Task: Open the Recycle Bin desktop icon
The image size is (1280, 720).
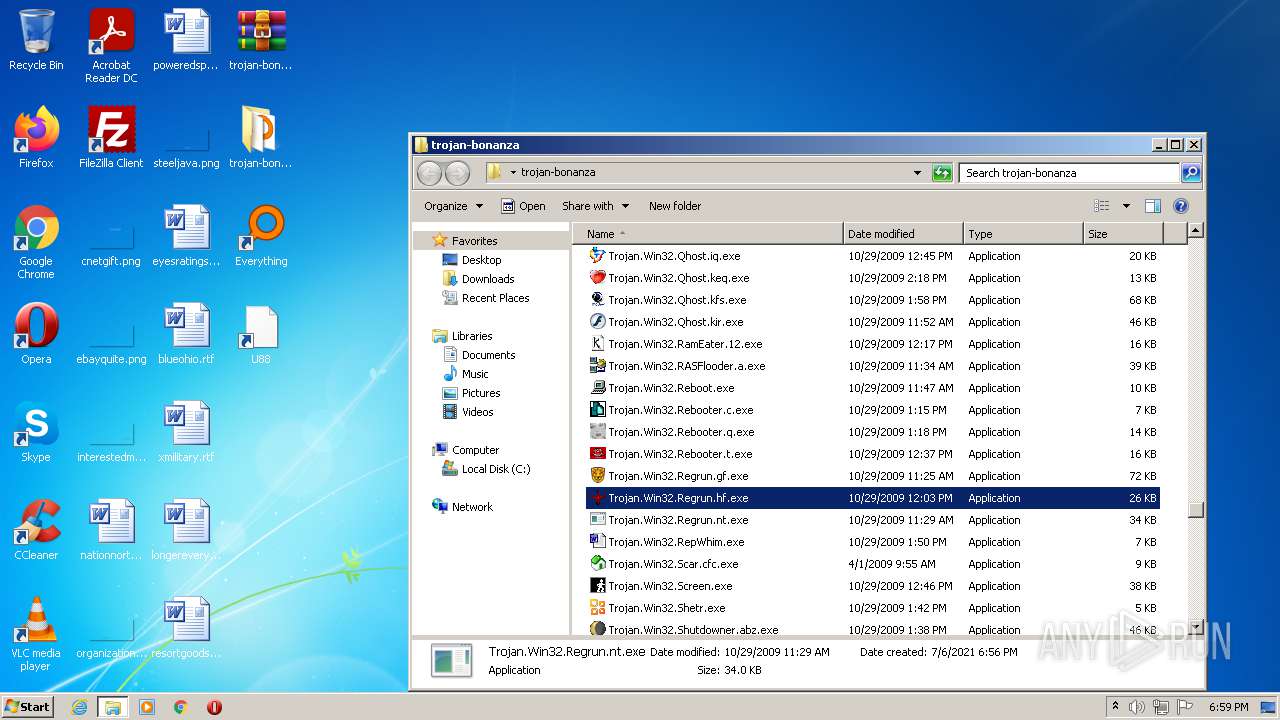Action: pyautogui.click(x=36, y=40)
